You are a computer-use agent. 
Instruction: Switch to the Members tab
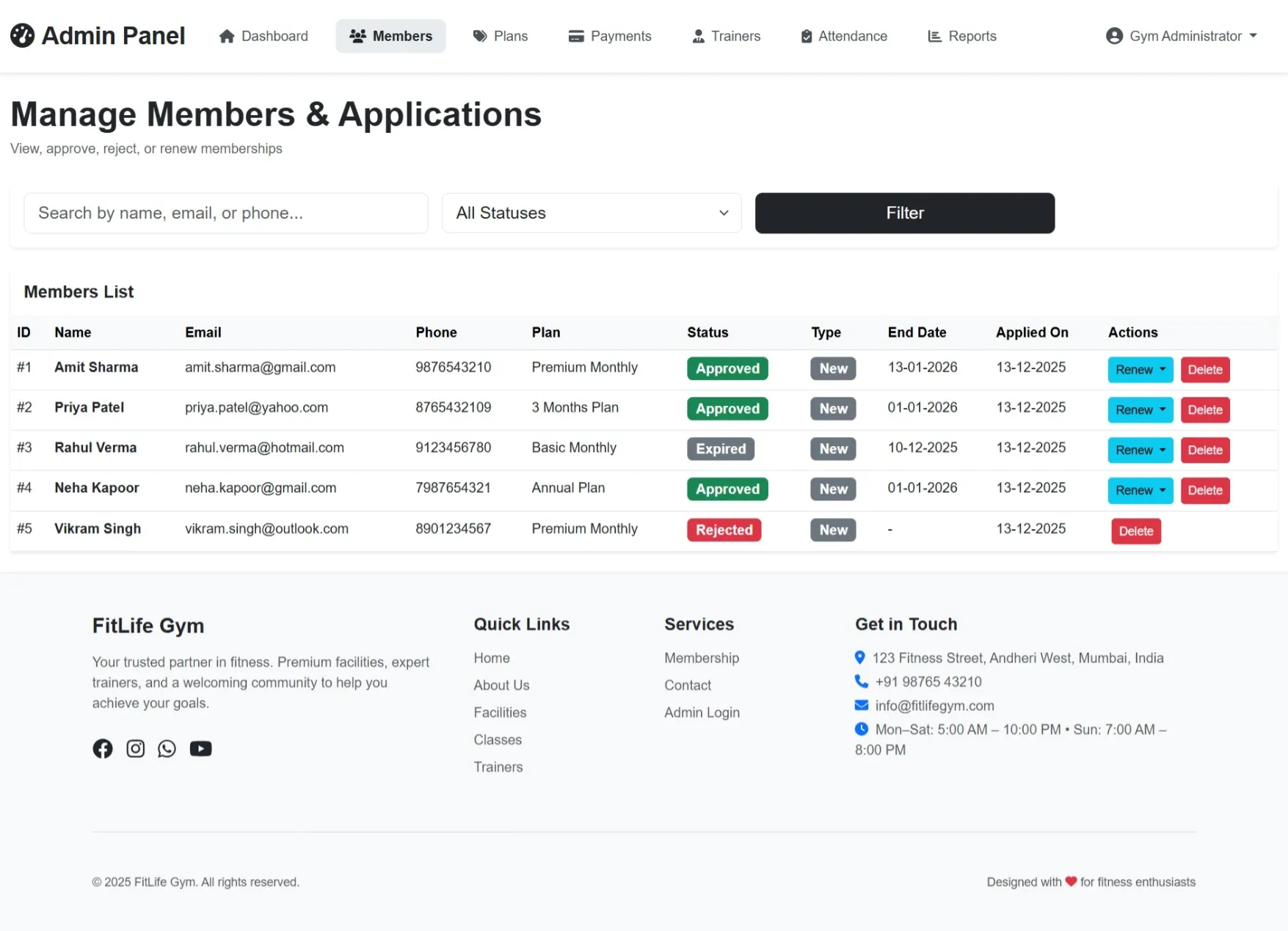[390, 35]
